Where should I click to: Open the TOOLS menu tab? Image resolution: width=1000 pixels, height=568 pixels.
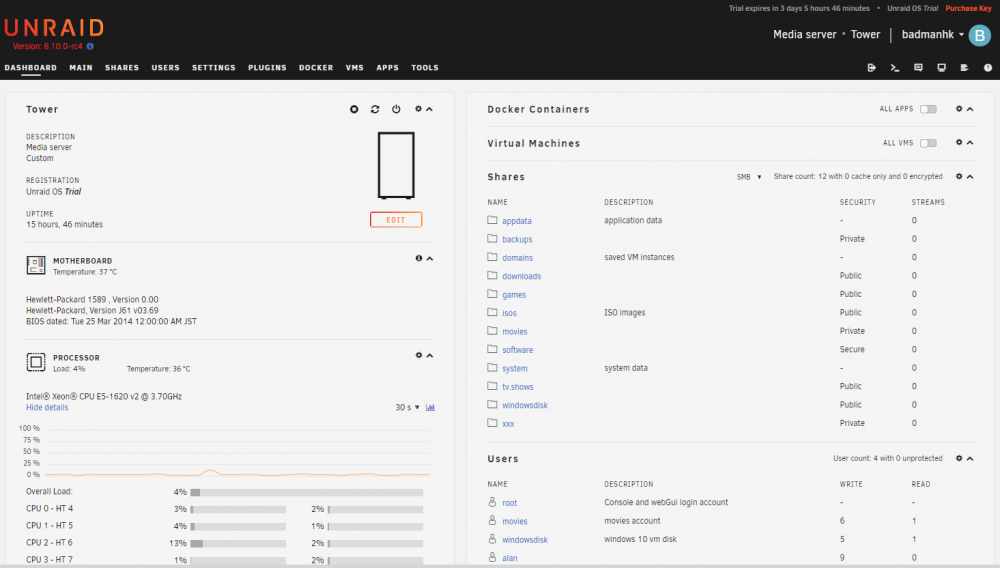(425, 68)
